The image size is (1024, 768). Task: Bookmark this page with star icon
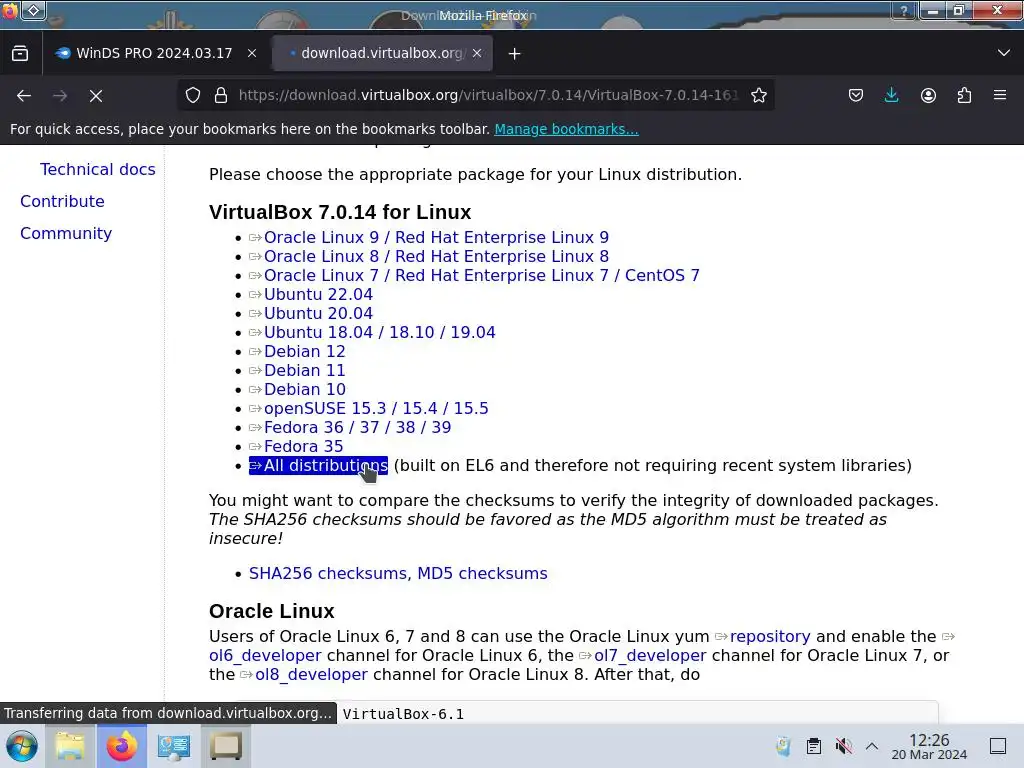coord(759,95)
